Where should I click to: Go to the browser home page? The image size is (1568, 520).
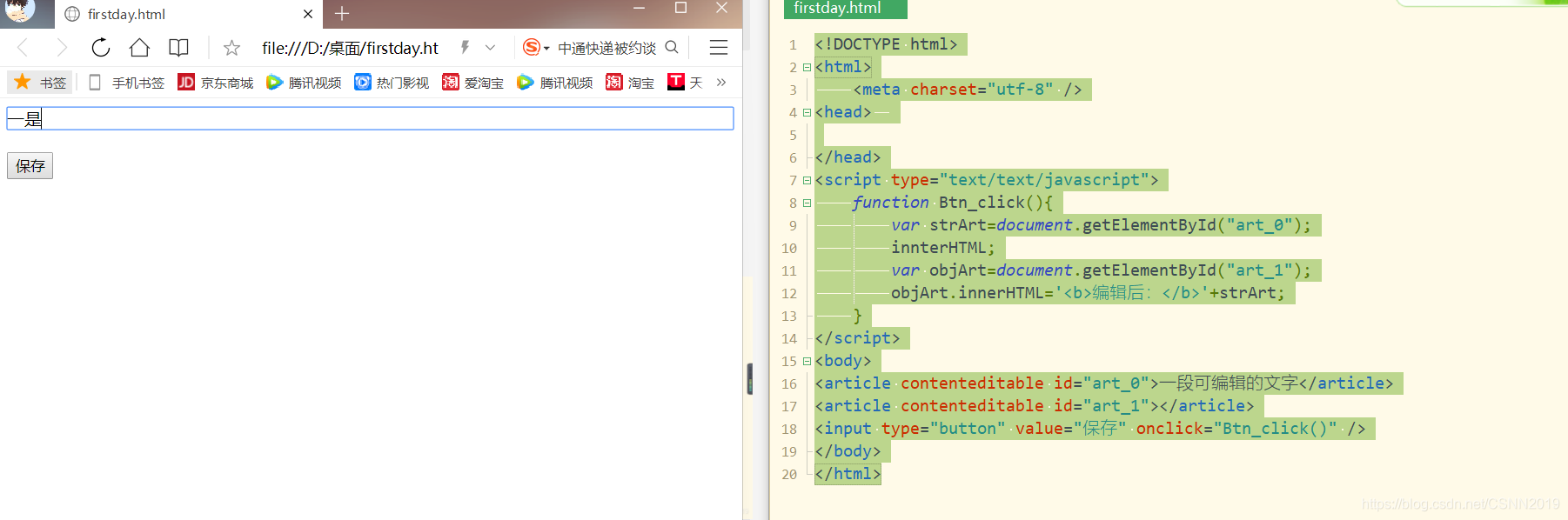click(139, 48)
